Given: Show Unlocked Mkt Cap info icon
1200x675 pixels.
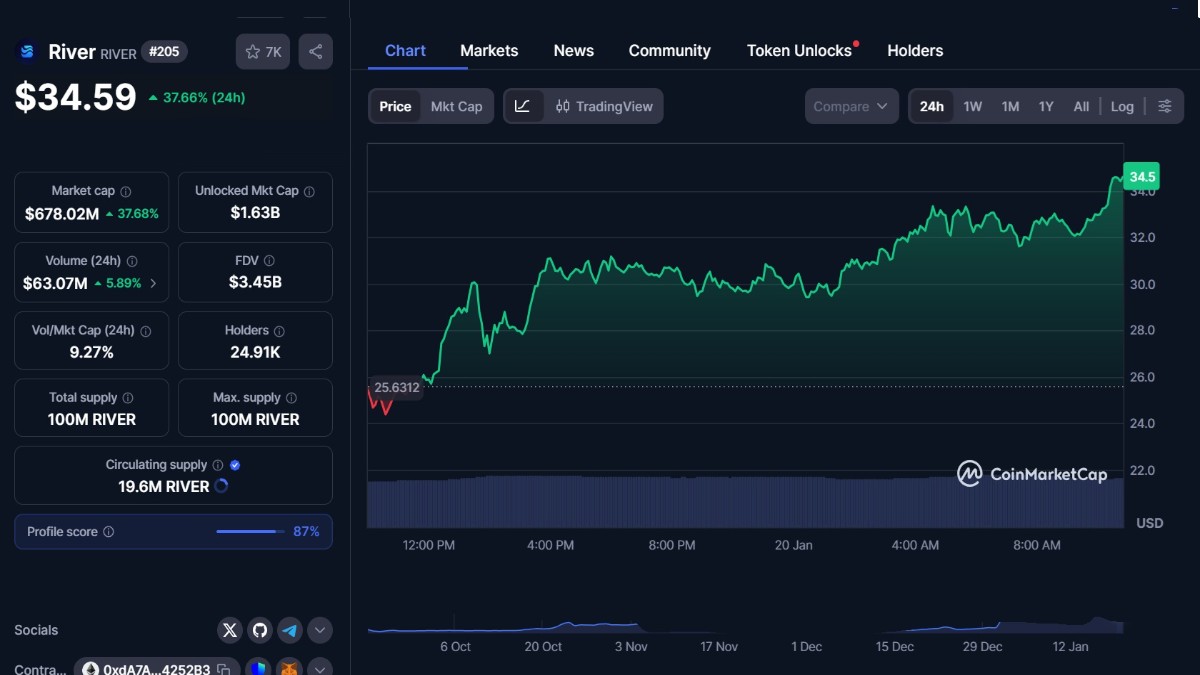Looking at the screenshot, I should (x=309, y=191).
